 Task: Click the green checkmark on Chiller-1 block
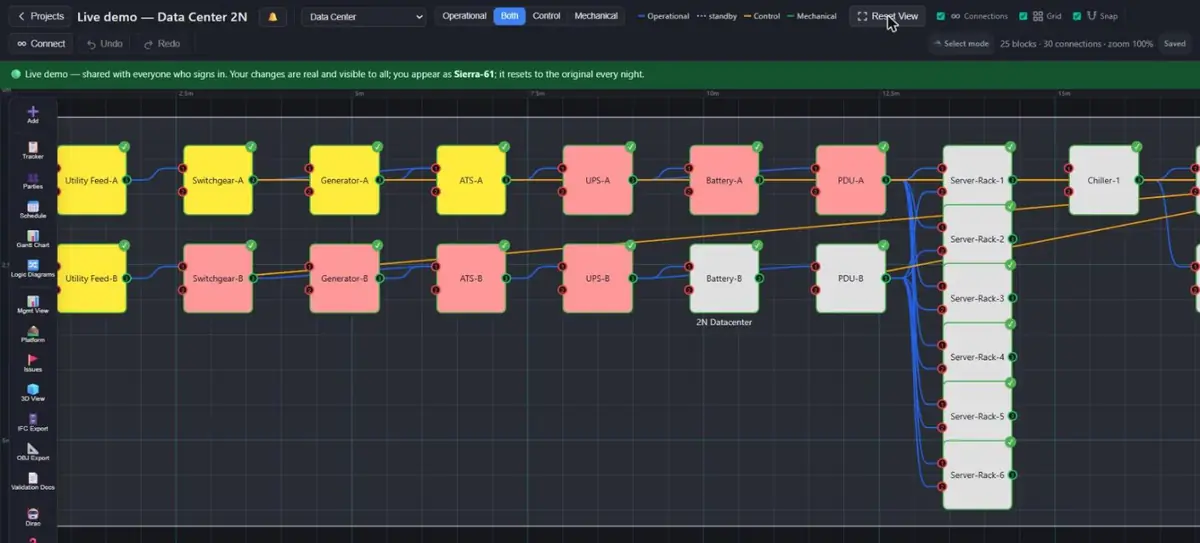pos(1136,147)
